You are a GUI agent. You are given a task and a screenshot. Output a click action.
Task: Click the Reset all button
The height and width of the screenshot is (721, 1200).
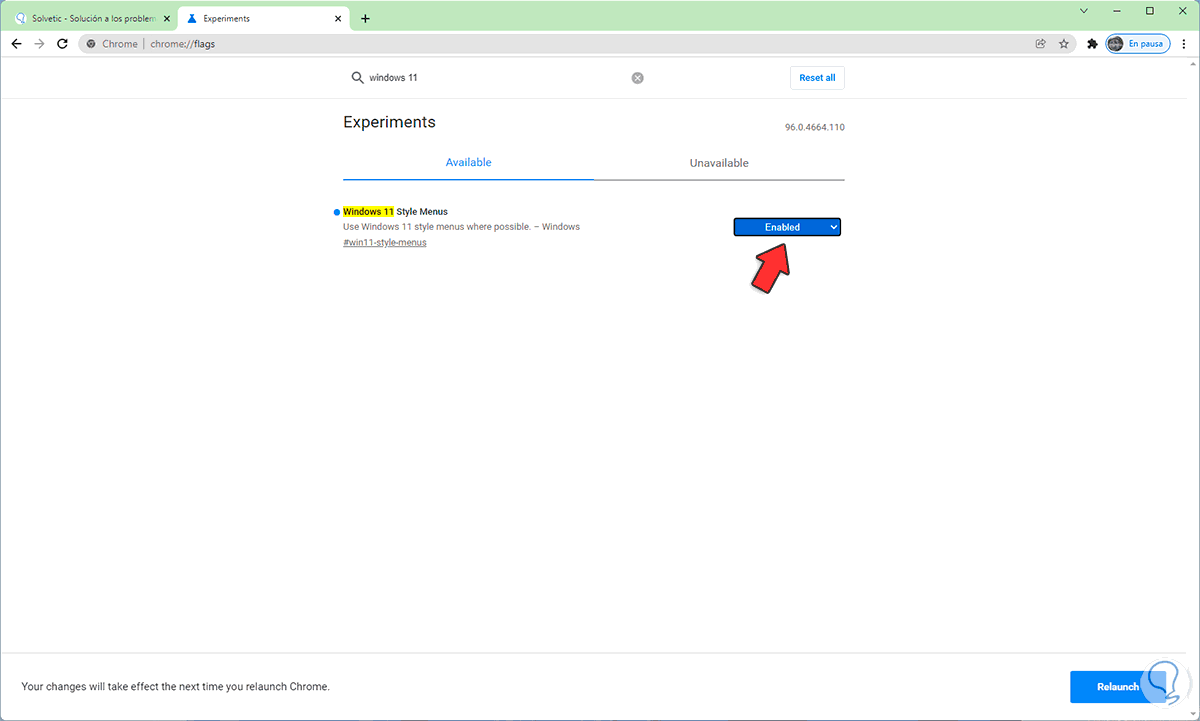click(817, 78)
